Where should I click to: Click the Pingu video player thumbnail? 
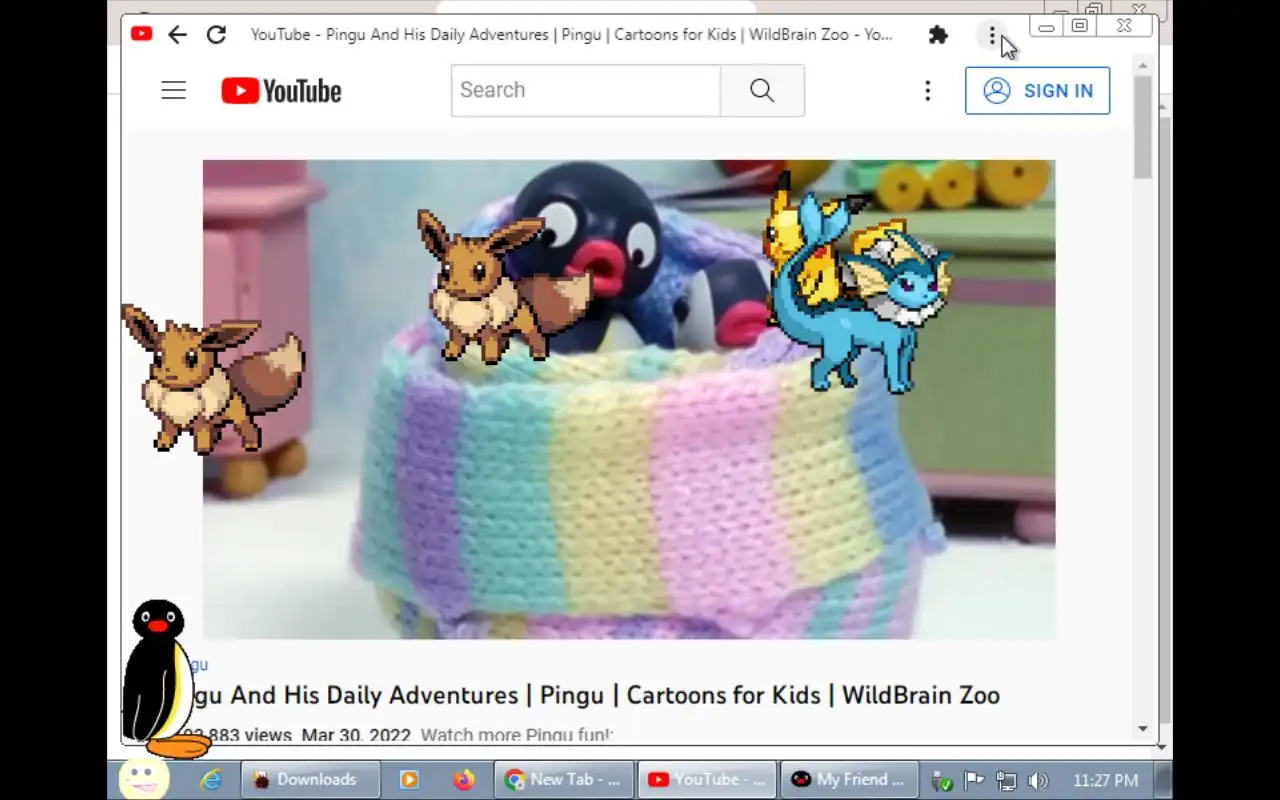(x=628, y=399)
